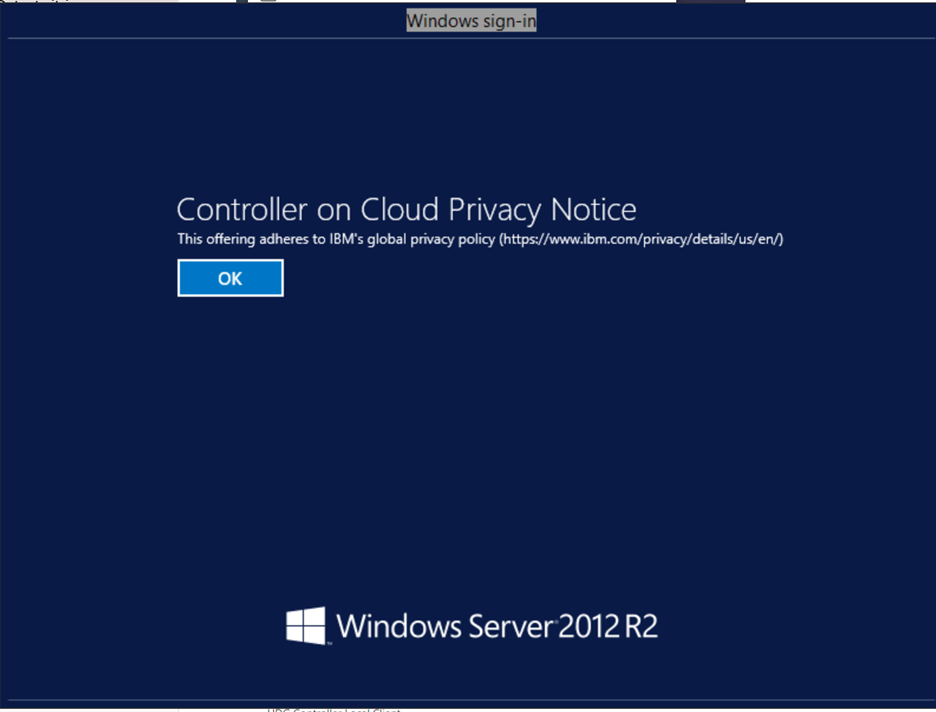The width and height of the screenshot is (936, 712).
Task: Click the OK button on privacy notice
Action: coord(230,278)
